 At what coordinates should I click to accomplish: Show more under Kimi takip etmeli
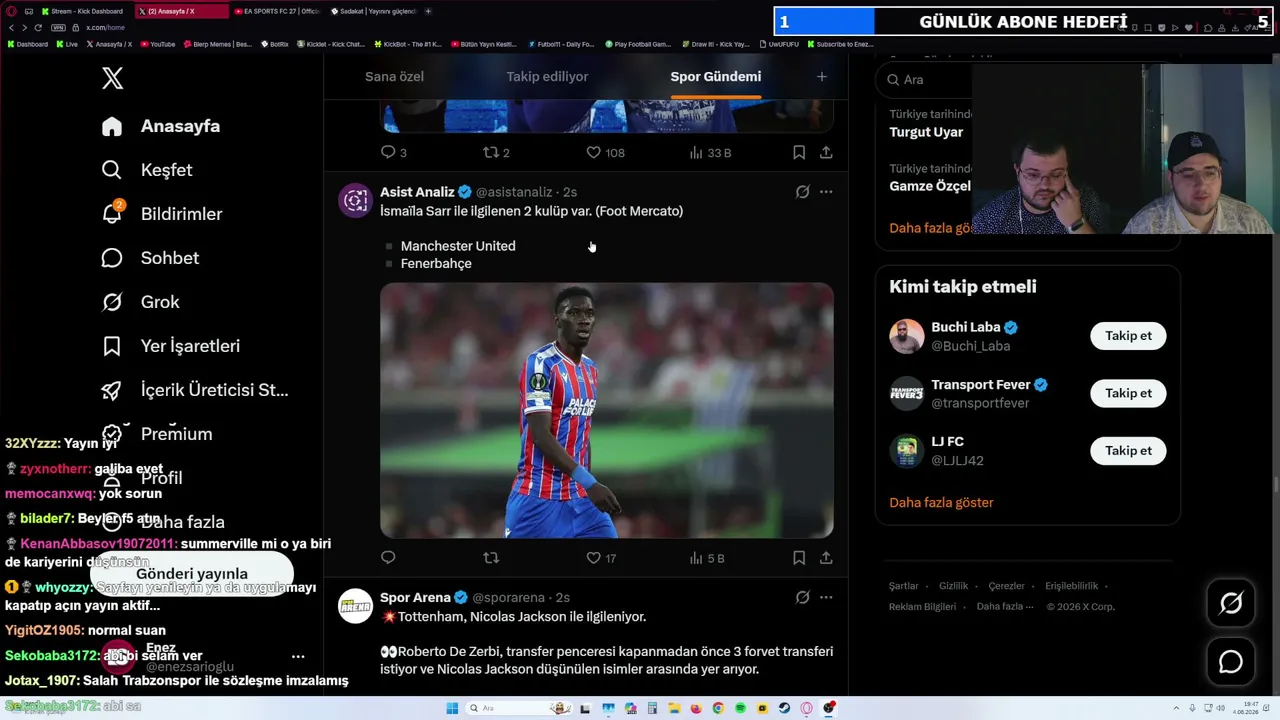click(941, 503)
